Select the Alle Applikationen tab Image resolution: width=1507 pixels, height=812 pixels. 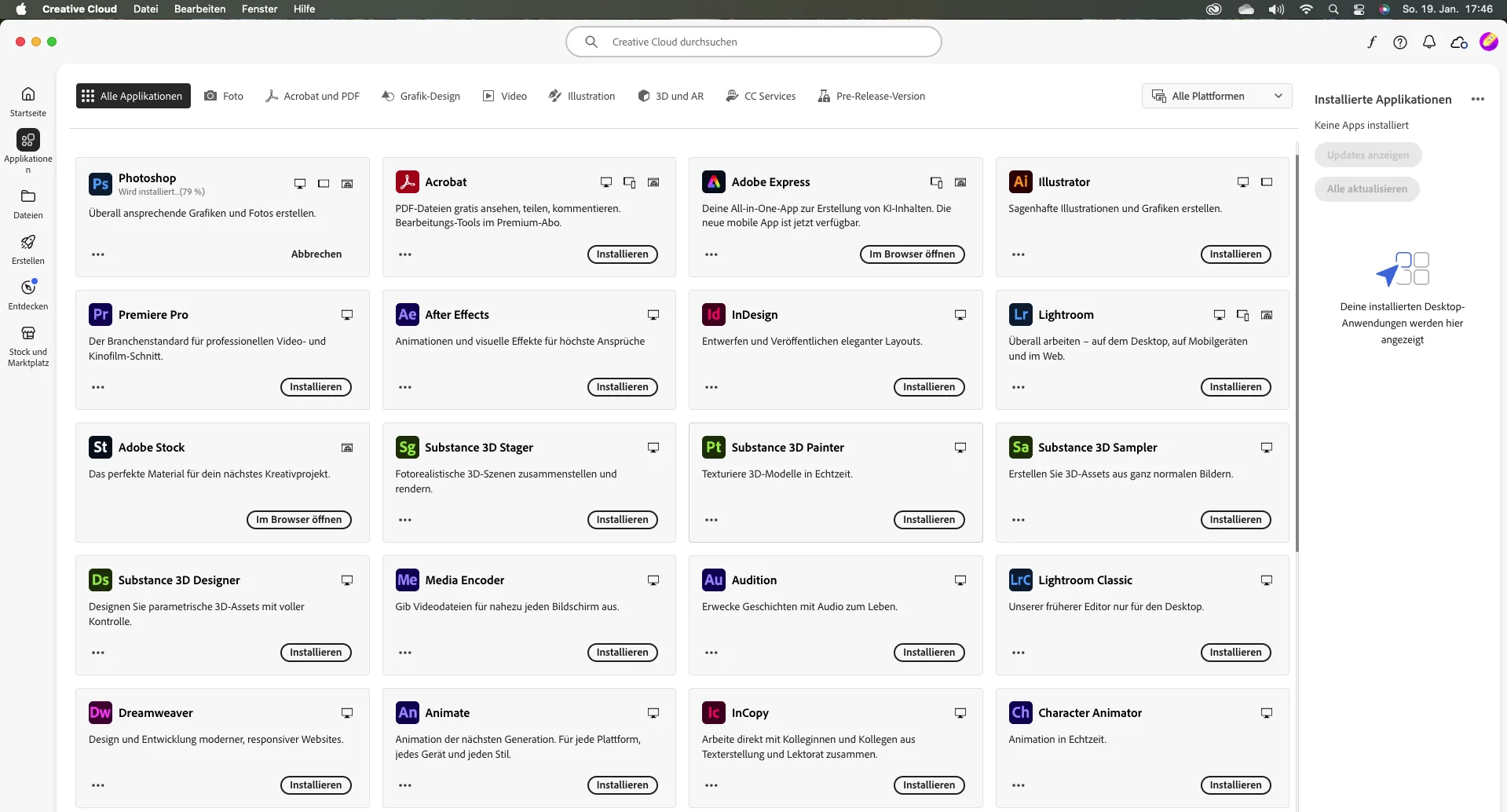(x=134, y=96)
